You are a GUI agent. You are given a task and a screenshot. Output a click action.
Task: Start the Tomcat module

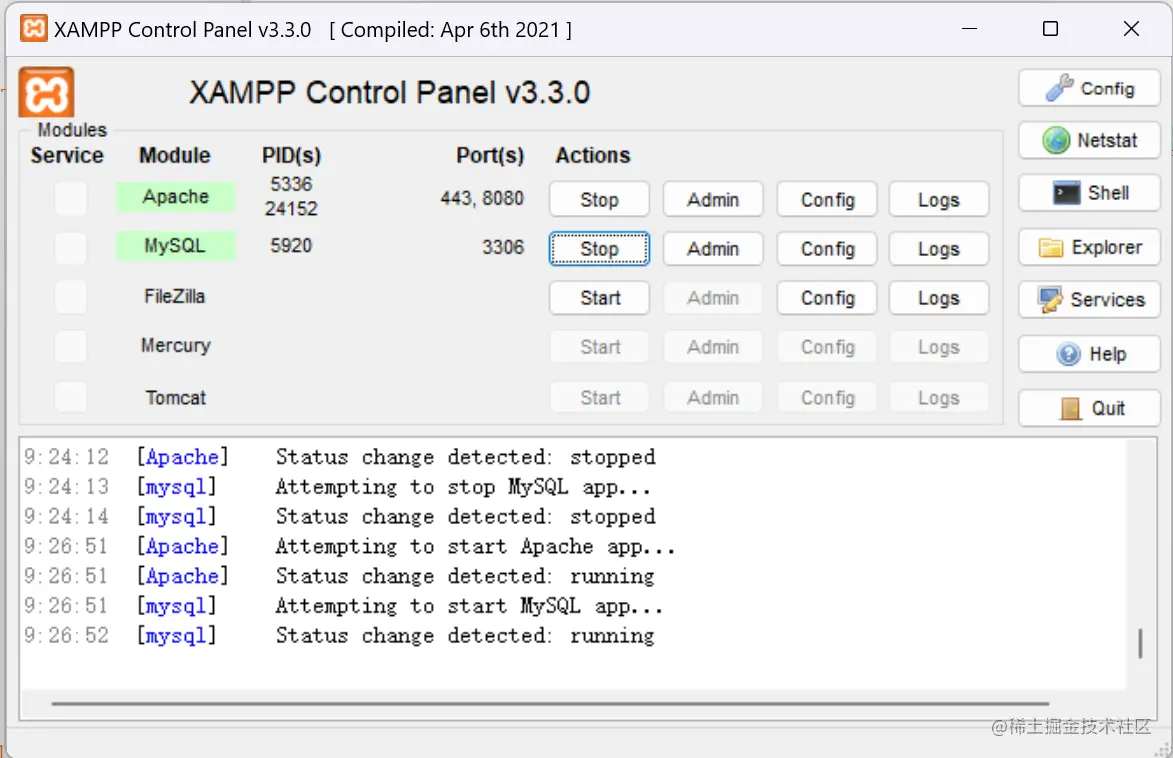599,397
